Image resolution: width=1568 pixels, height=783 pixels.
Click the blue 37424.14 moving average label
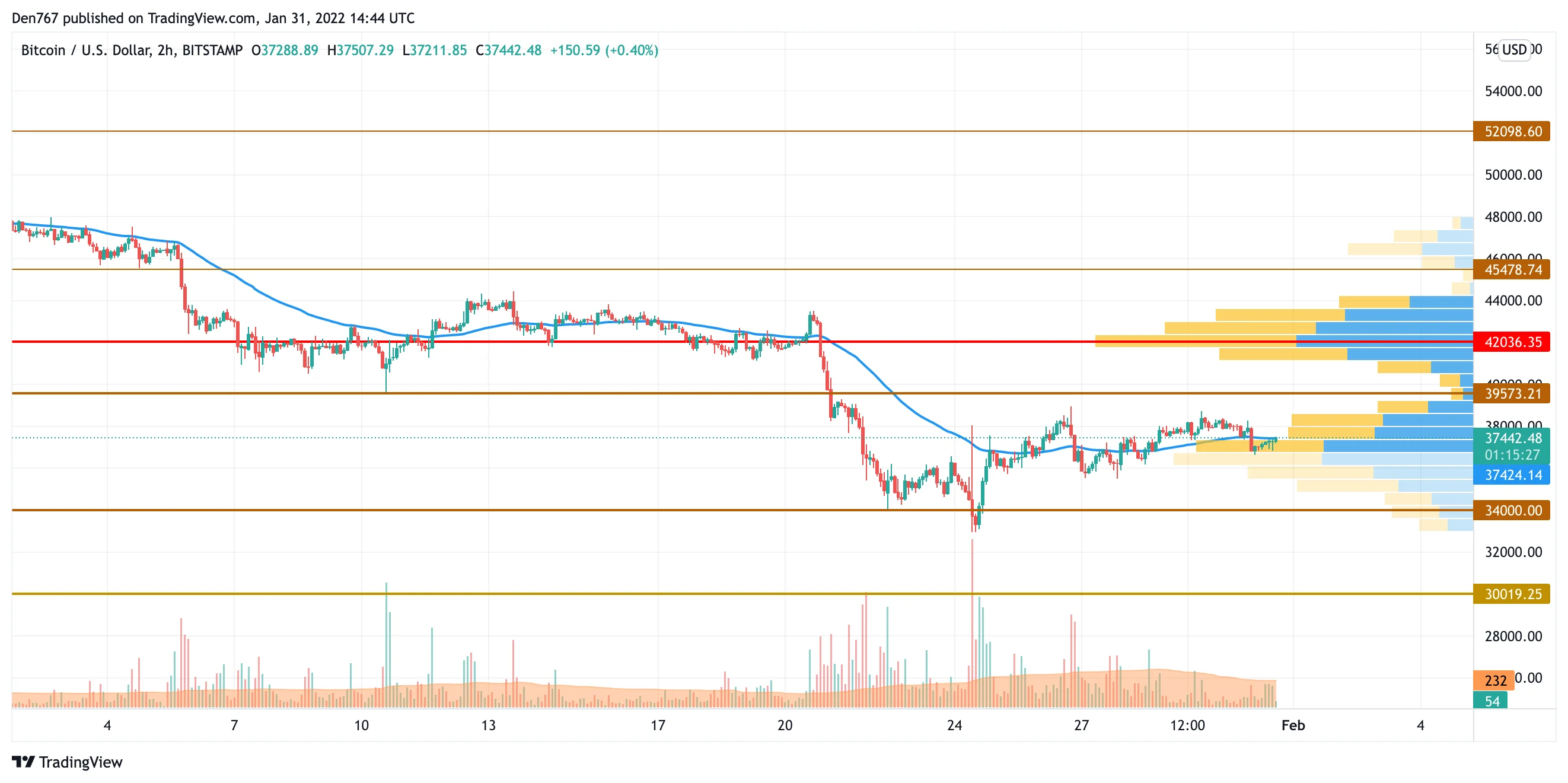[1512, 475]
